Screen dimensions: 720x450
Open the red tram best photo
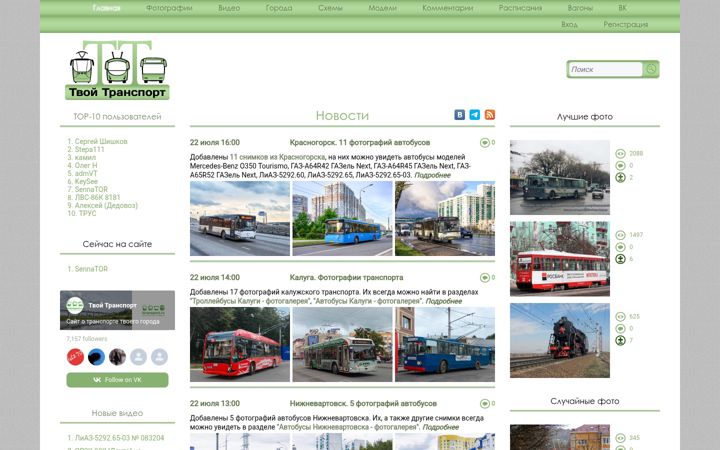coord(560,259)
